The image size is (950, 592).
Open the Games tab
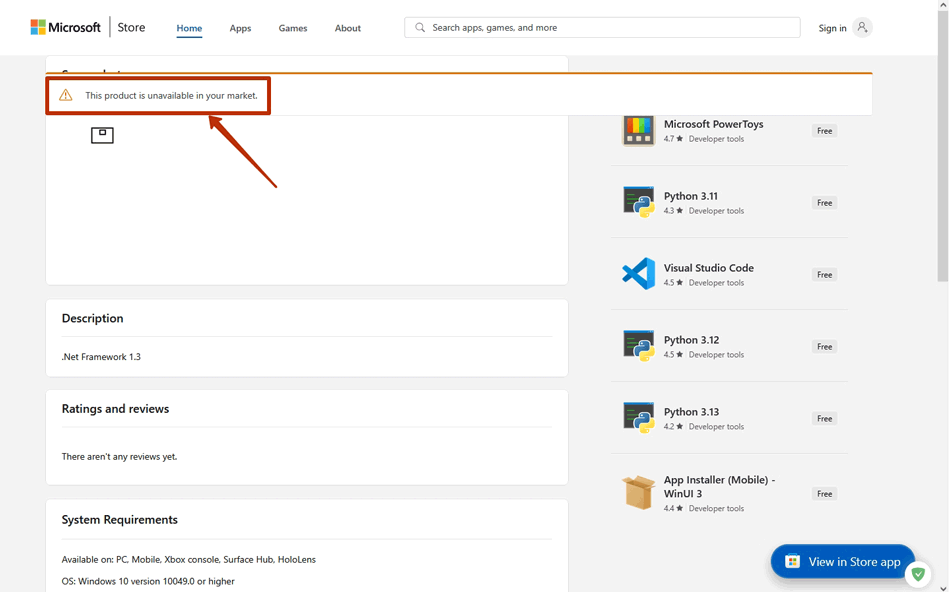(293, 28)
